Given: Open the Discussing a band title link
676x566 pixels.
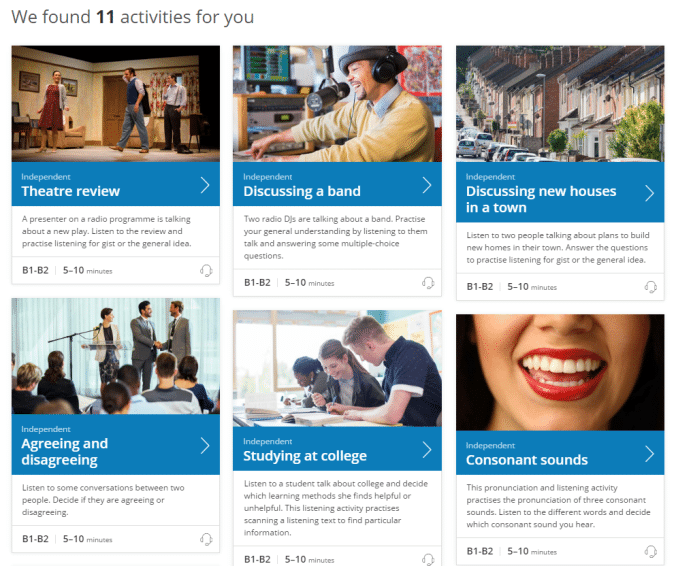Looking at the screenshot, I should point(302,191).
